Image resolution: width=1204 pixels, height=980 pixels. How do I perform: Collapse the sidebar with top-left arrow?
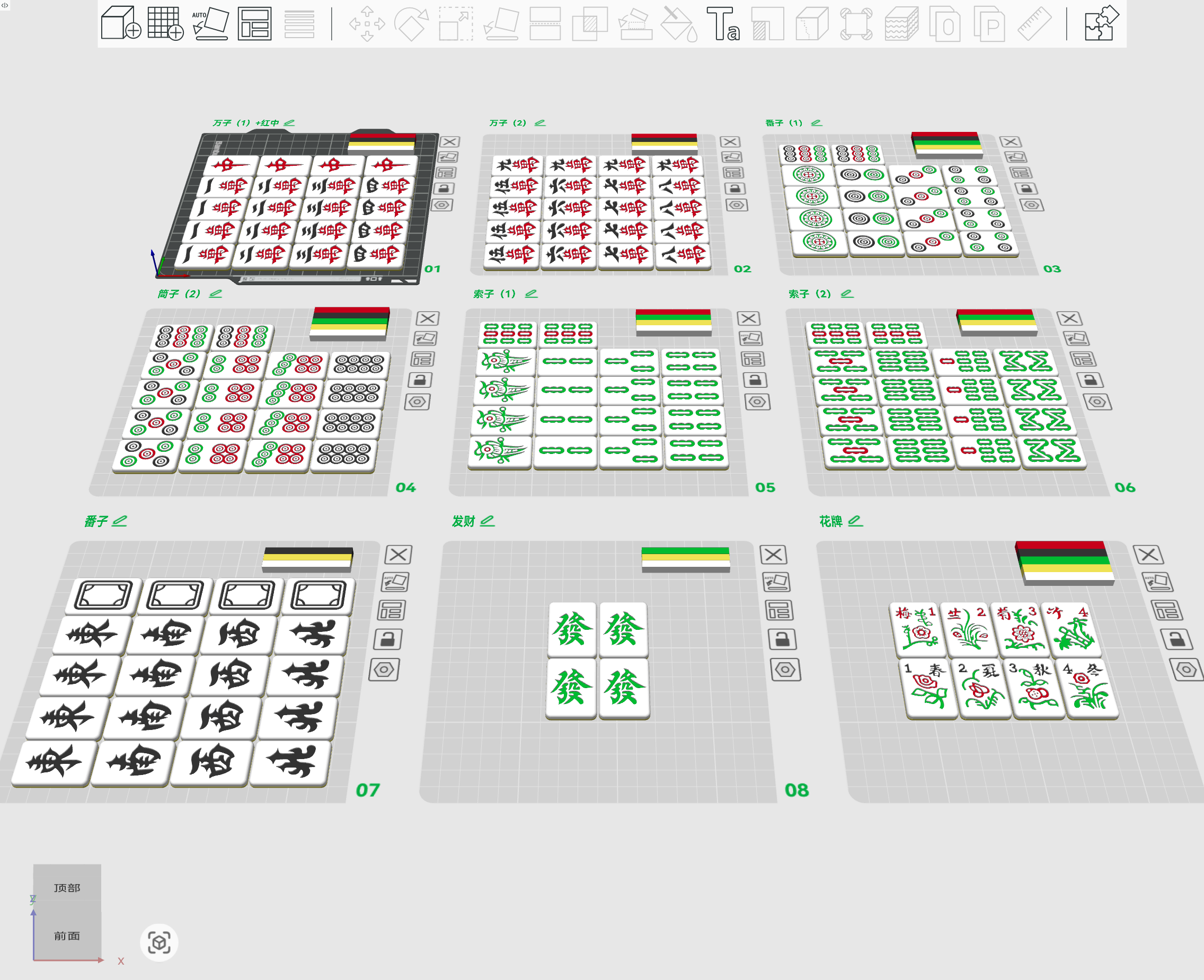5,5
